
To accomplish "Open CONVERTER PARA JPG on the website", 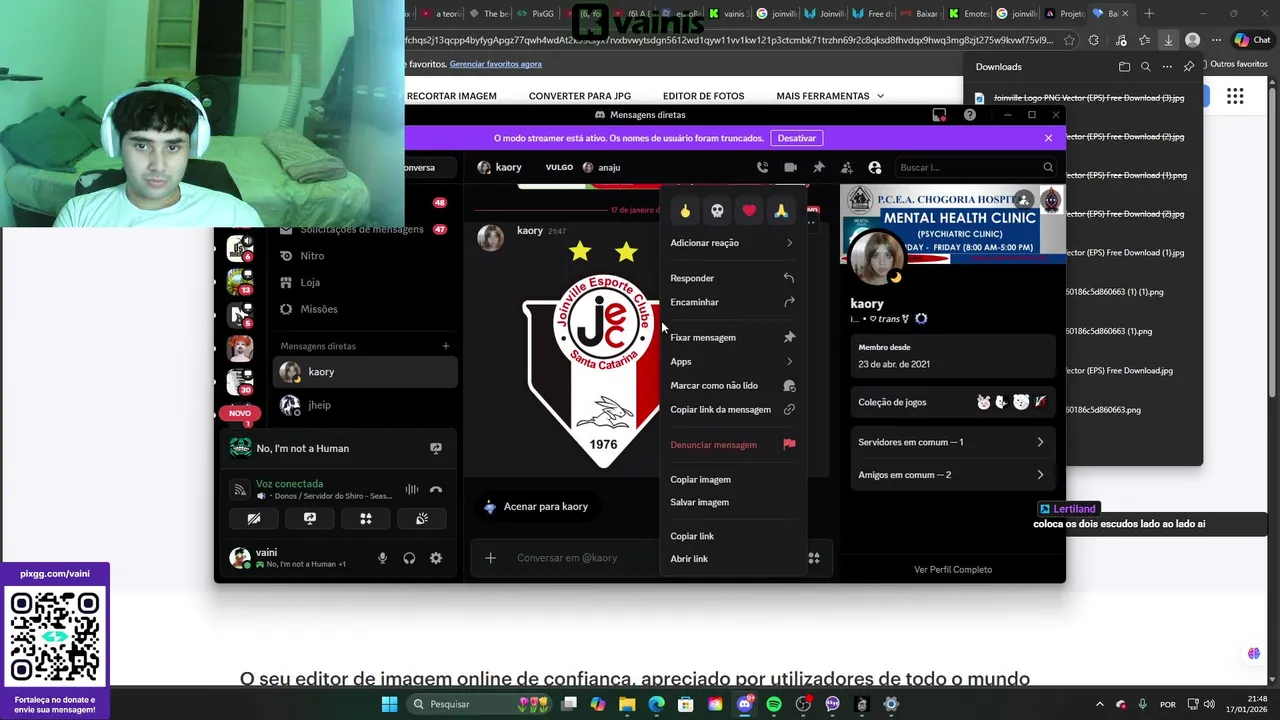I will pos(580,96).
